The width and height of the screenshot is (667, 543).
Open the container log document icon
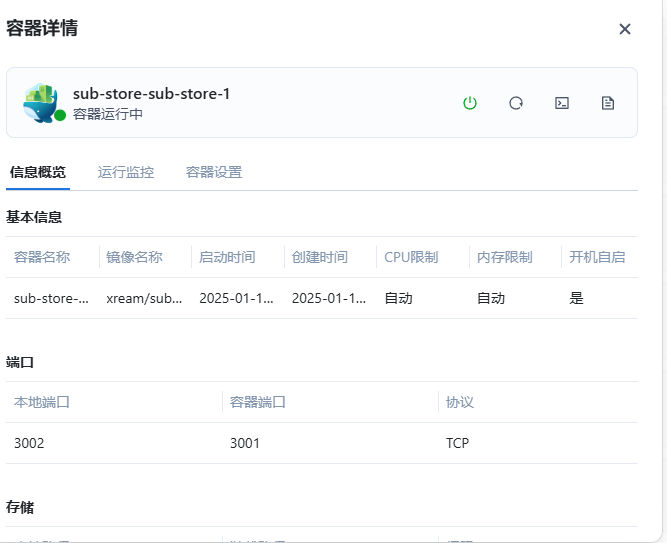point(608,103)
